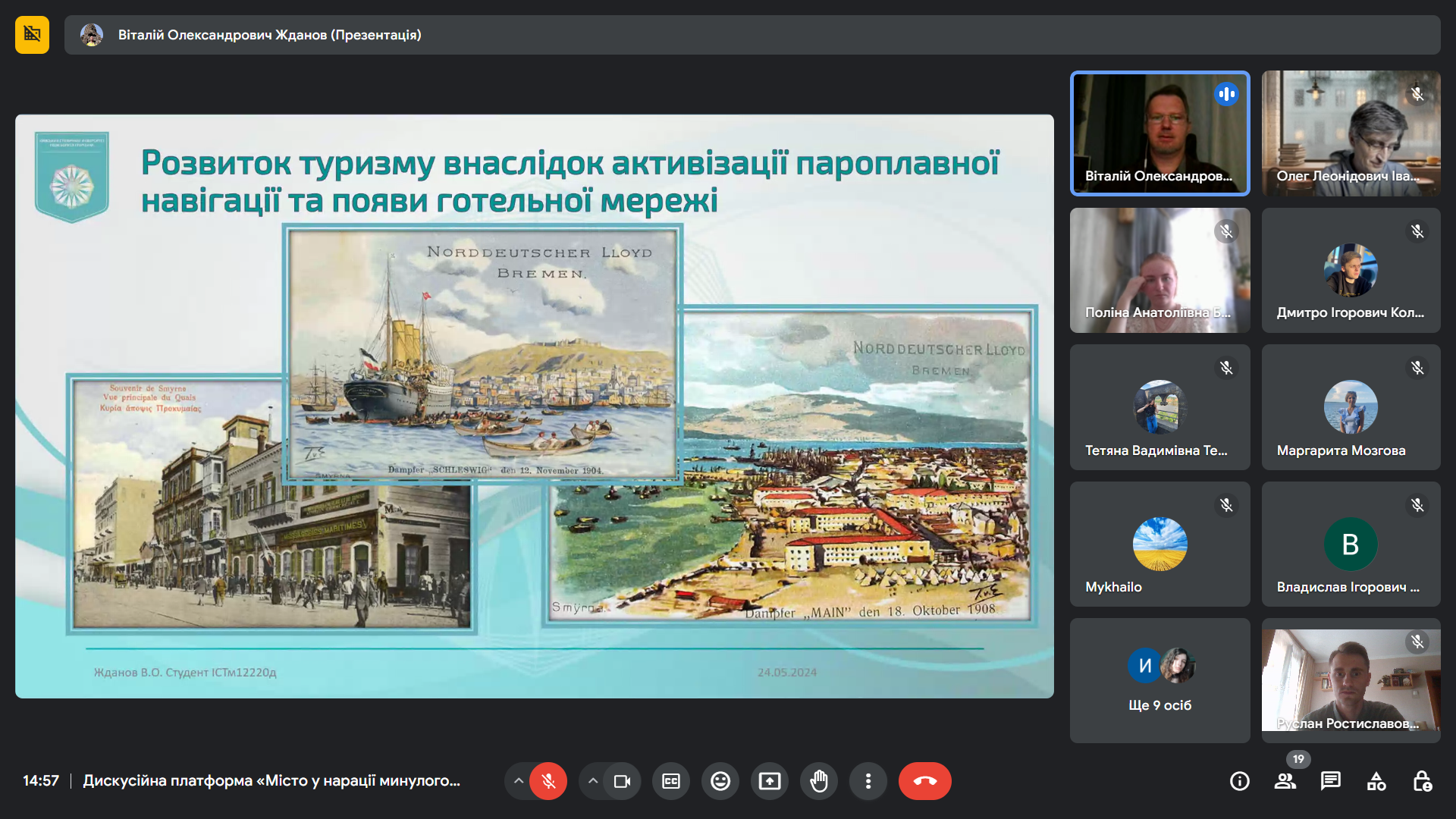
Task: Expand audio settings arrow
Action: point(519,781)
